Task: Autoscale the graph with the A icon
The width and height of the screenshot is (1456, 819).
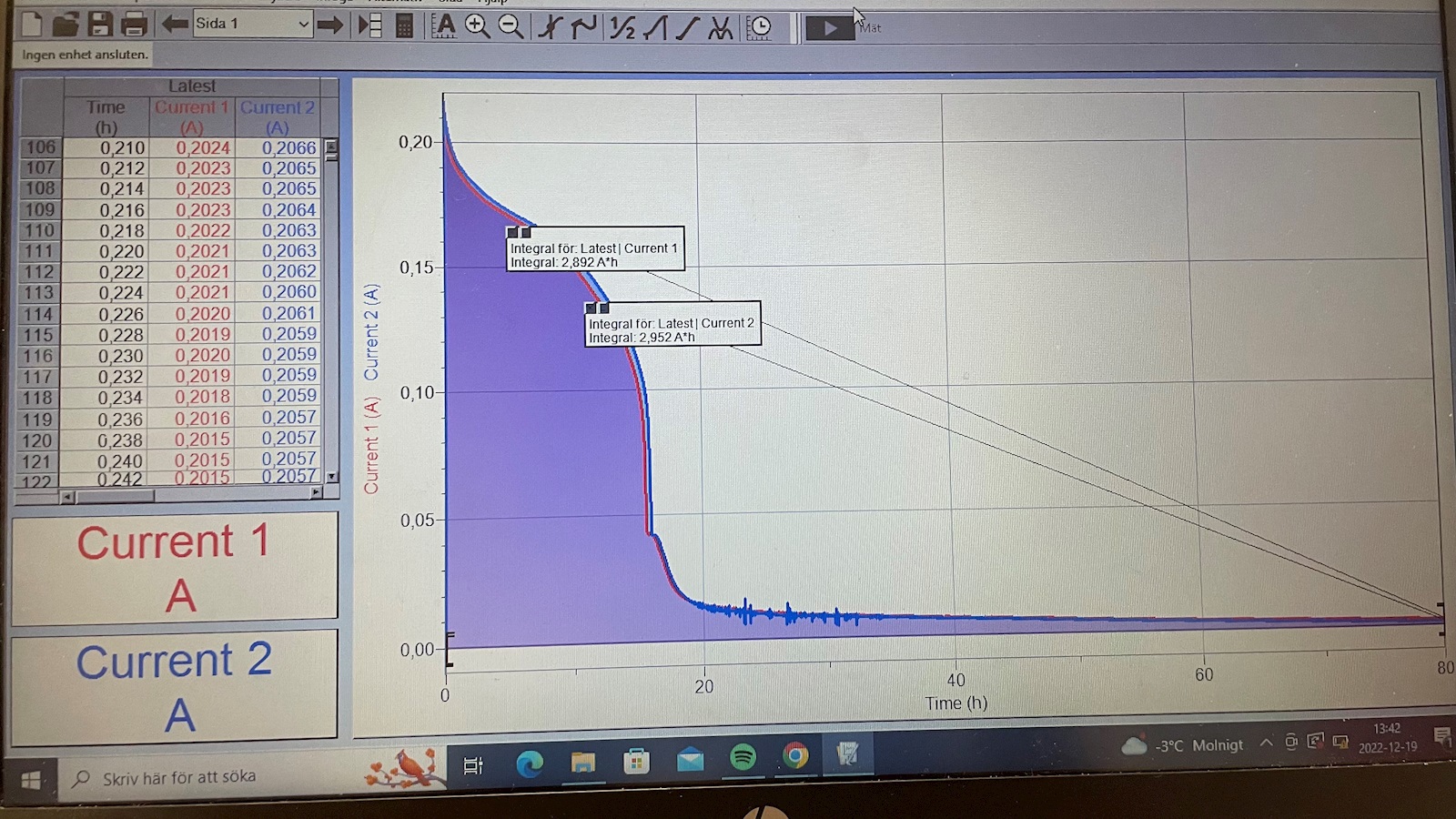Action: [x=444, y=26]
